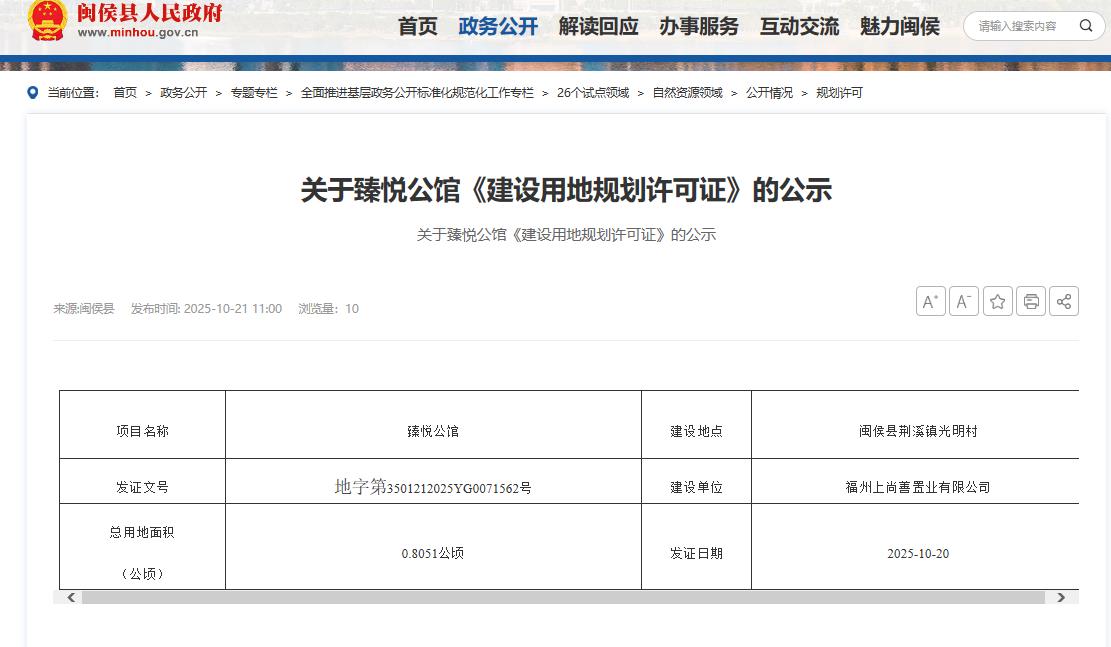Screen dimensions: 1111x647
Task: Click the national emblem logo
Action: [48, 20]
